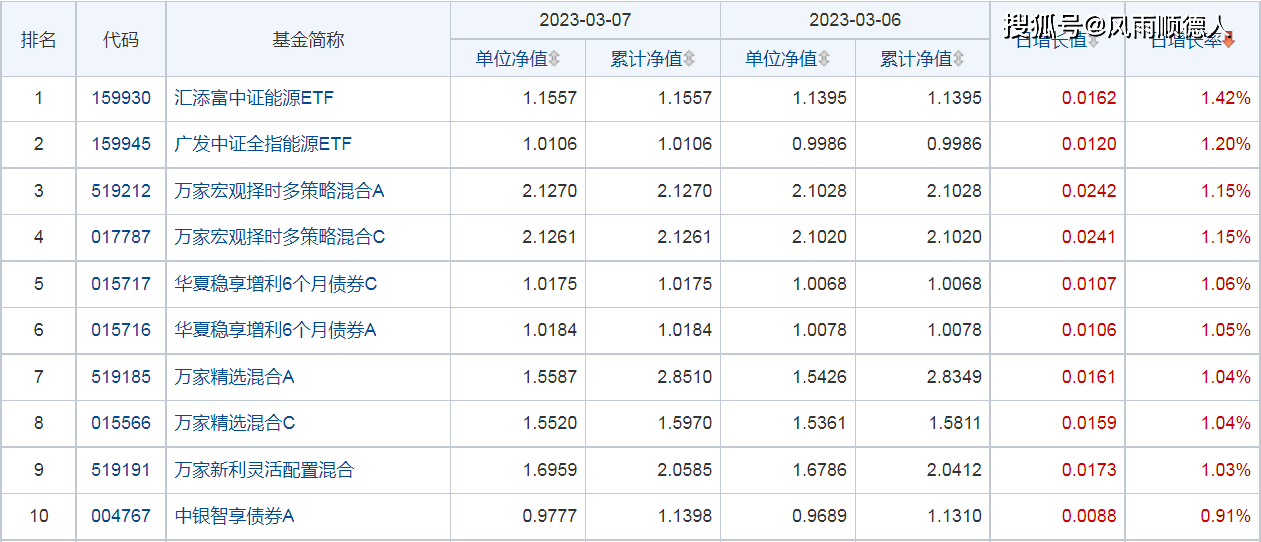Click sort arrows beside 2023-03-06 累计净值
Image resolution: width=1261 pixels, height=542 pixels.
click(x=958, y=59)
